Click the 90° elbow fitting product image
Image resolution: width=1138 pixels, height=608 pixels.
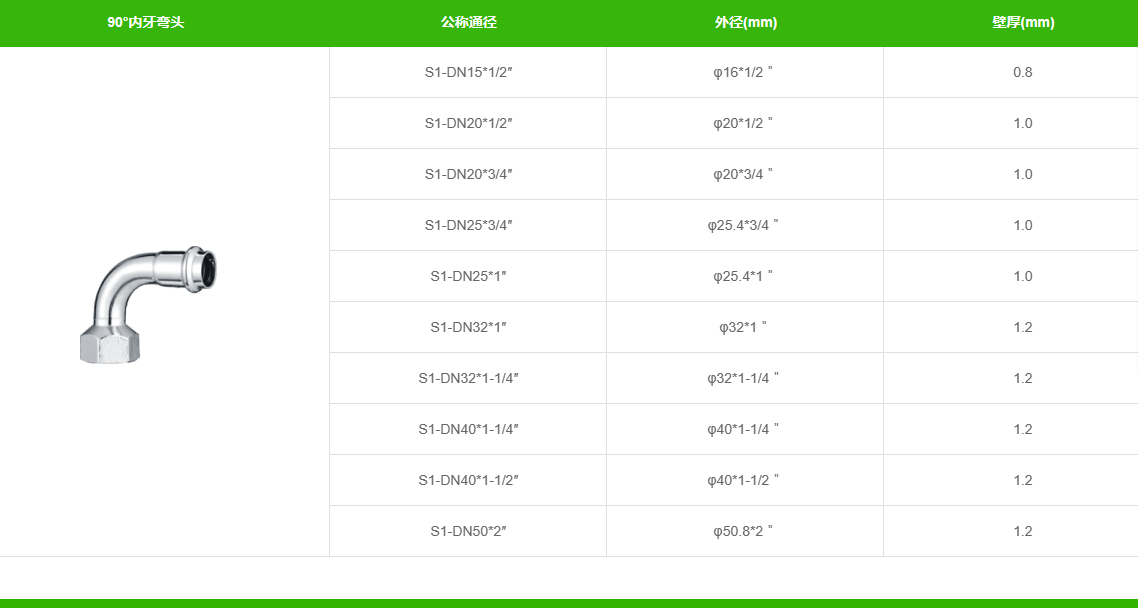[148, 305]
